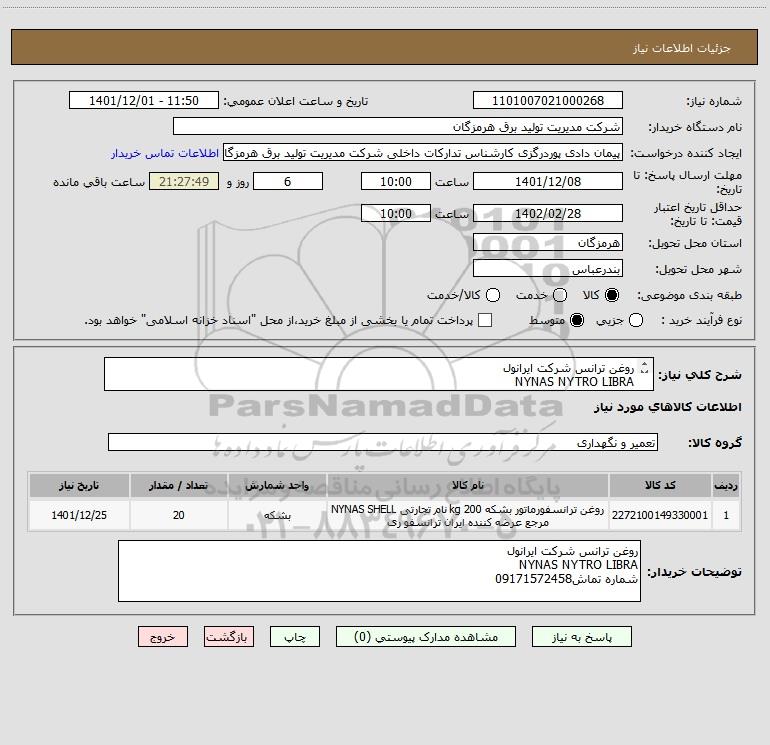This screenshot has height=745, width=770.
Task: Click the unit cell بشکه
Action: click(x=277, y=515)
